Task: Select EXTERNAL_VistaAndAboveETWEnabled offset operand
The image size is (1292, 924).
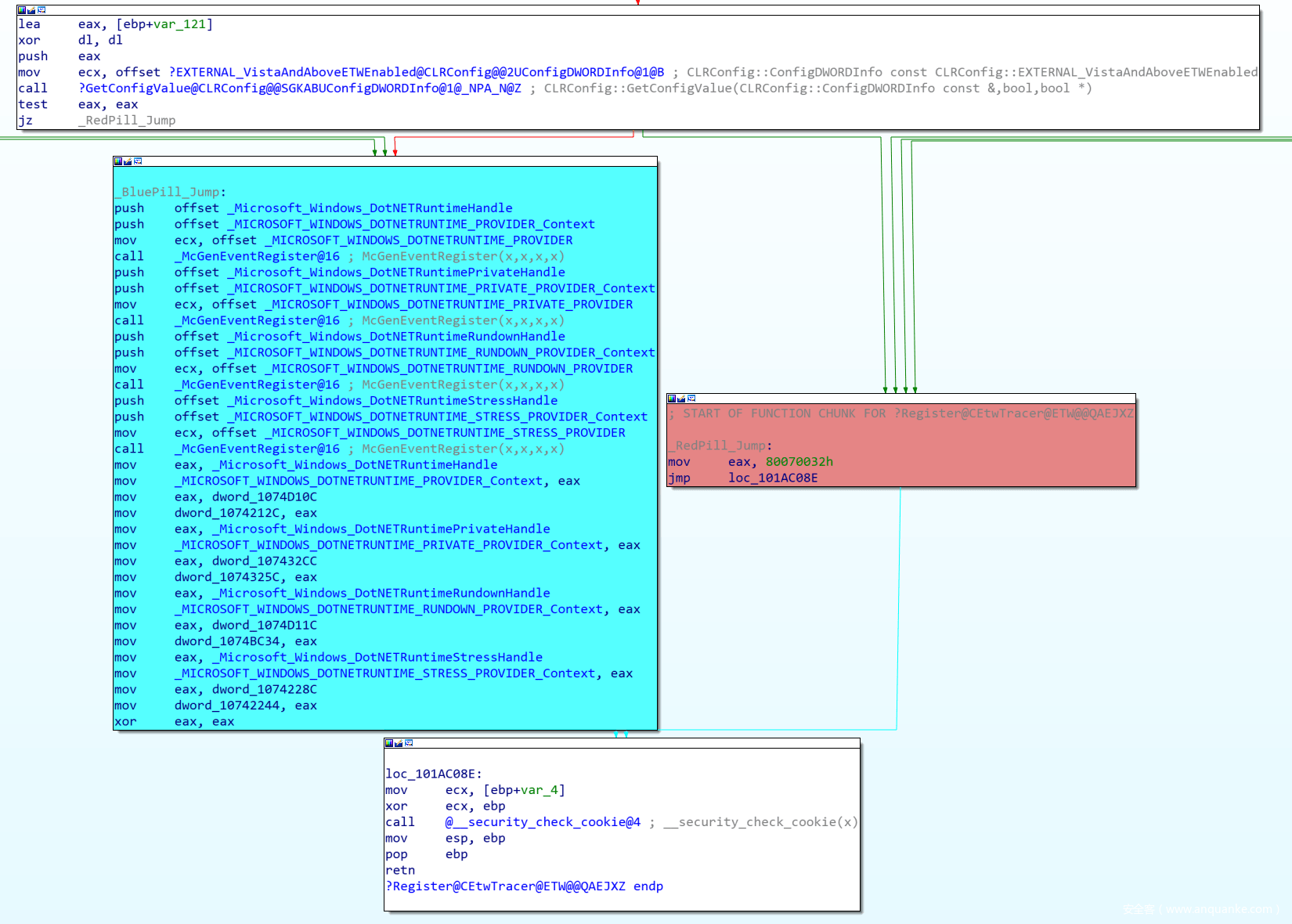Action: pos(417,72)
